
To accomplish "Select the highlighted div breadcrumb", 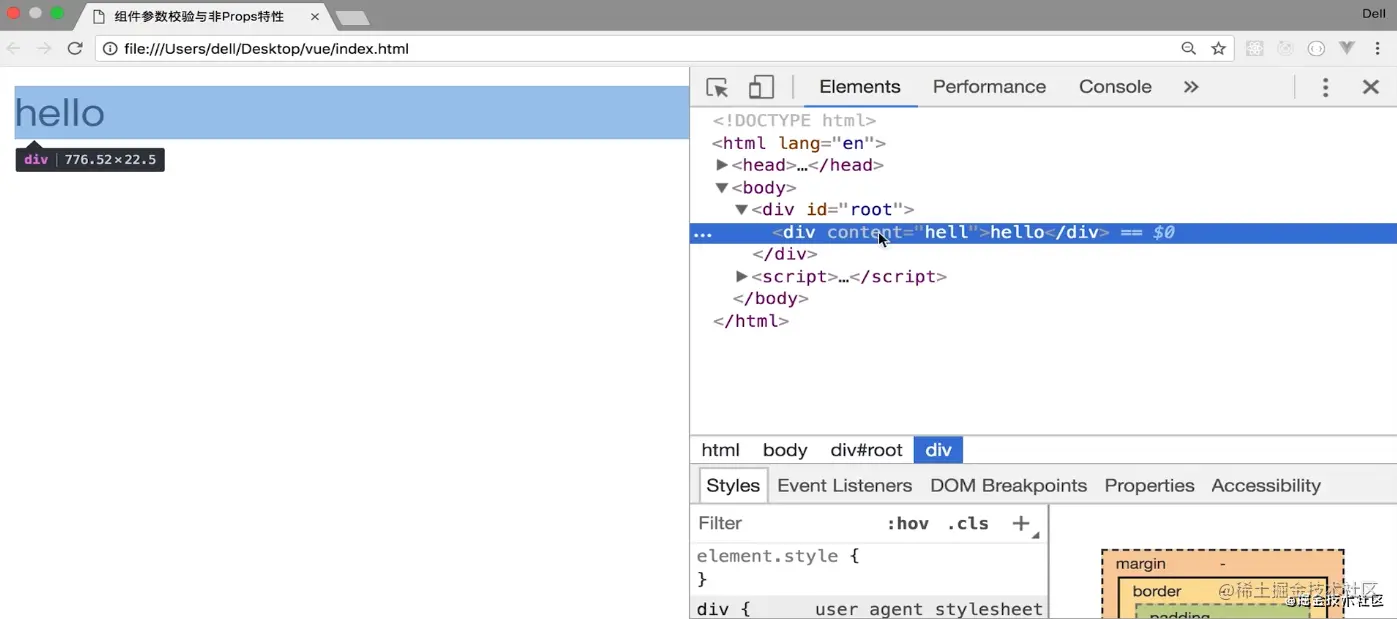I will coord(938,450).
